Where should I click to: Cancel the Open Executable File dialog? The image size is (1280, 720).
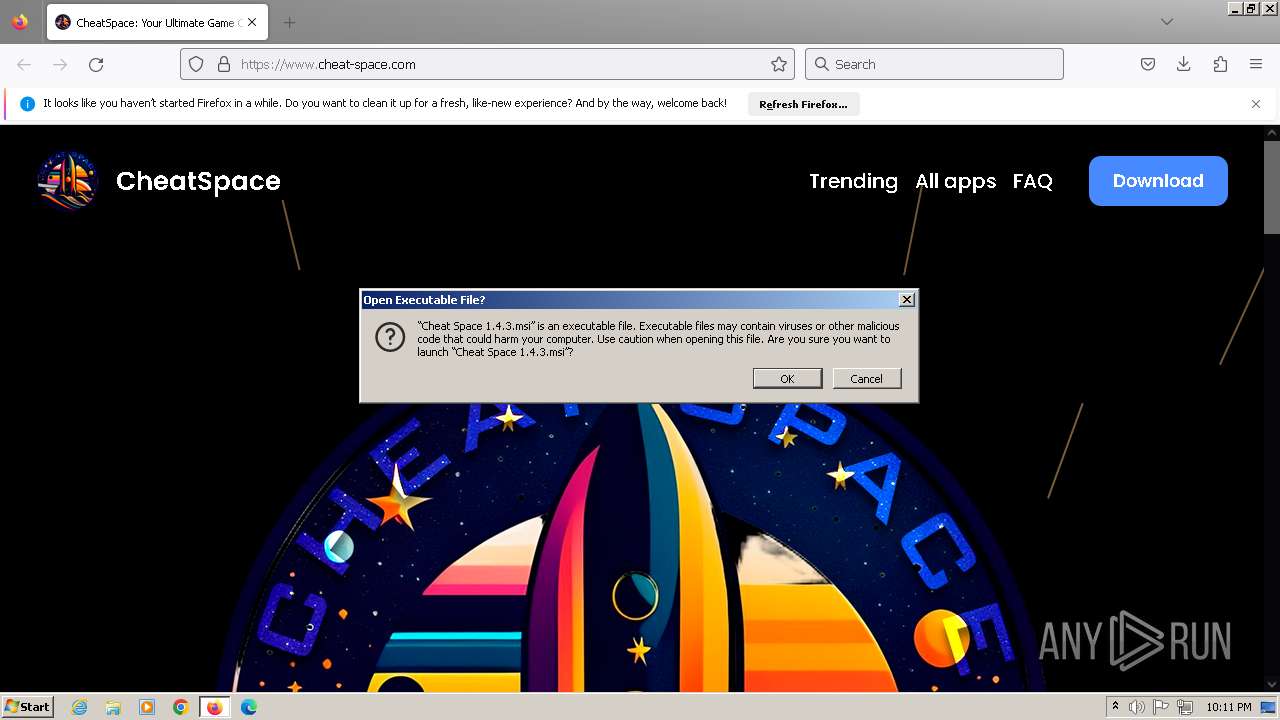click(x=866, y=378)
